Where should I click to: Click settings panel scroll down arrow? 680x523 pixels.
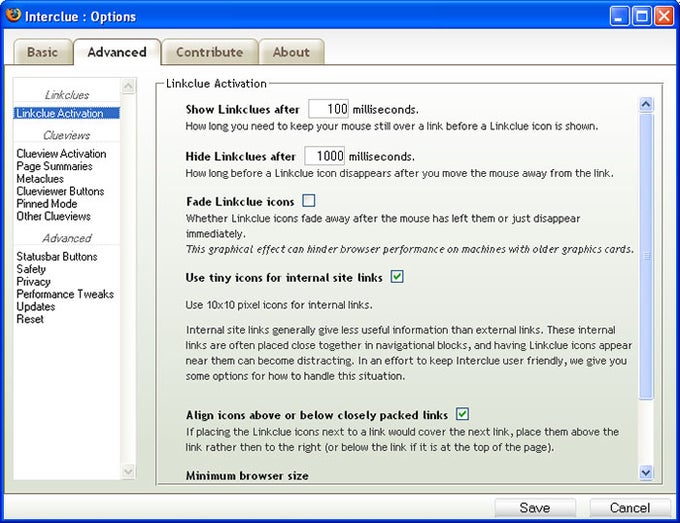[x=646, y=472]
